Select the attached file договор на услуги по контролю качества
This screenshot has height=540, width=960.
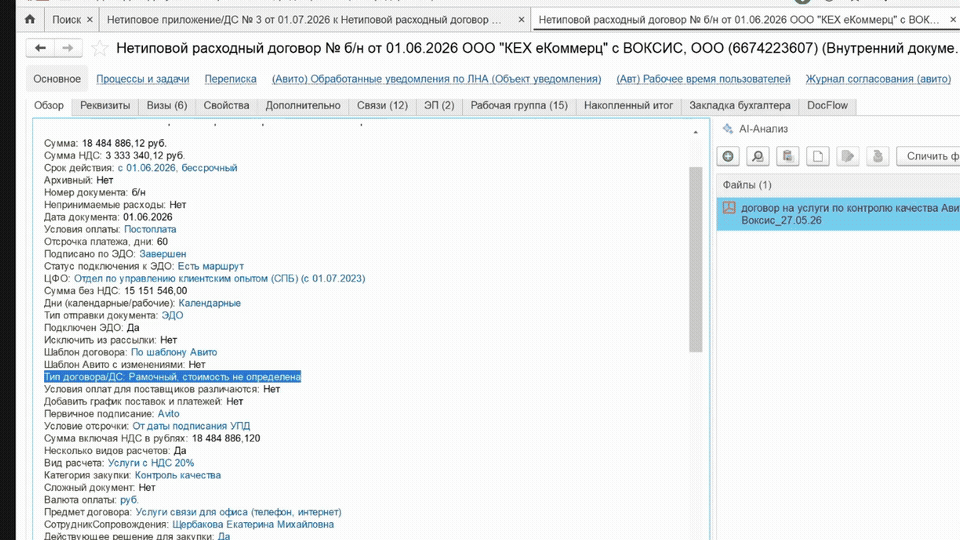click(x=838, y=214)
